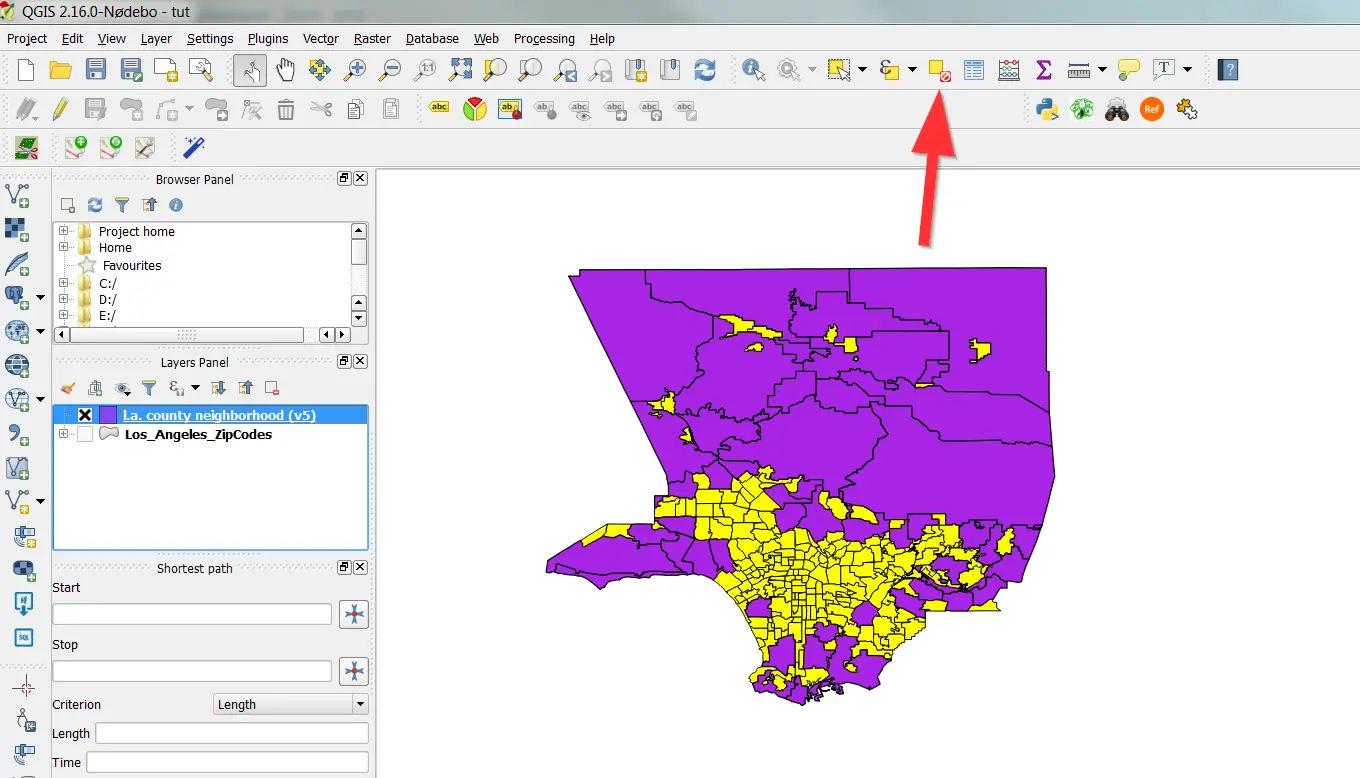Screen dimensions: 1360x778
Task: Click the Zoom Full extent icon
Action: pos(460,70)
